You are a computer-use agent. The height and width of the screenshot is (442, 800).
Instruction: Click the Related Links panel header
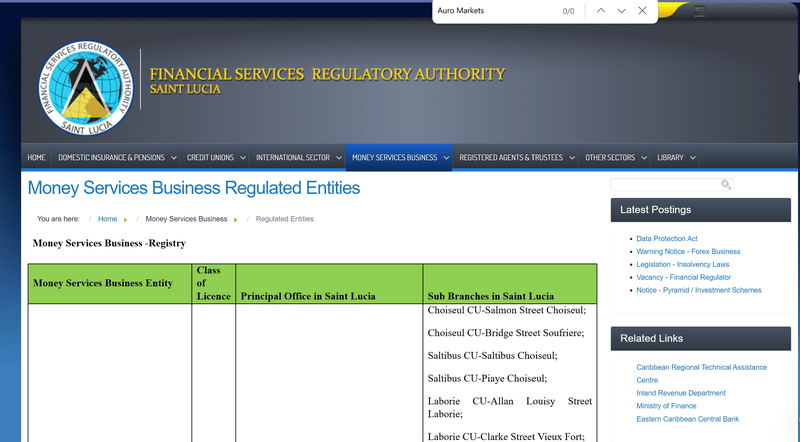click(701, 338)
